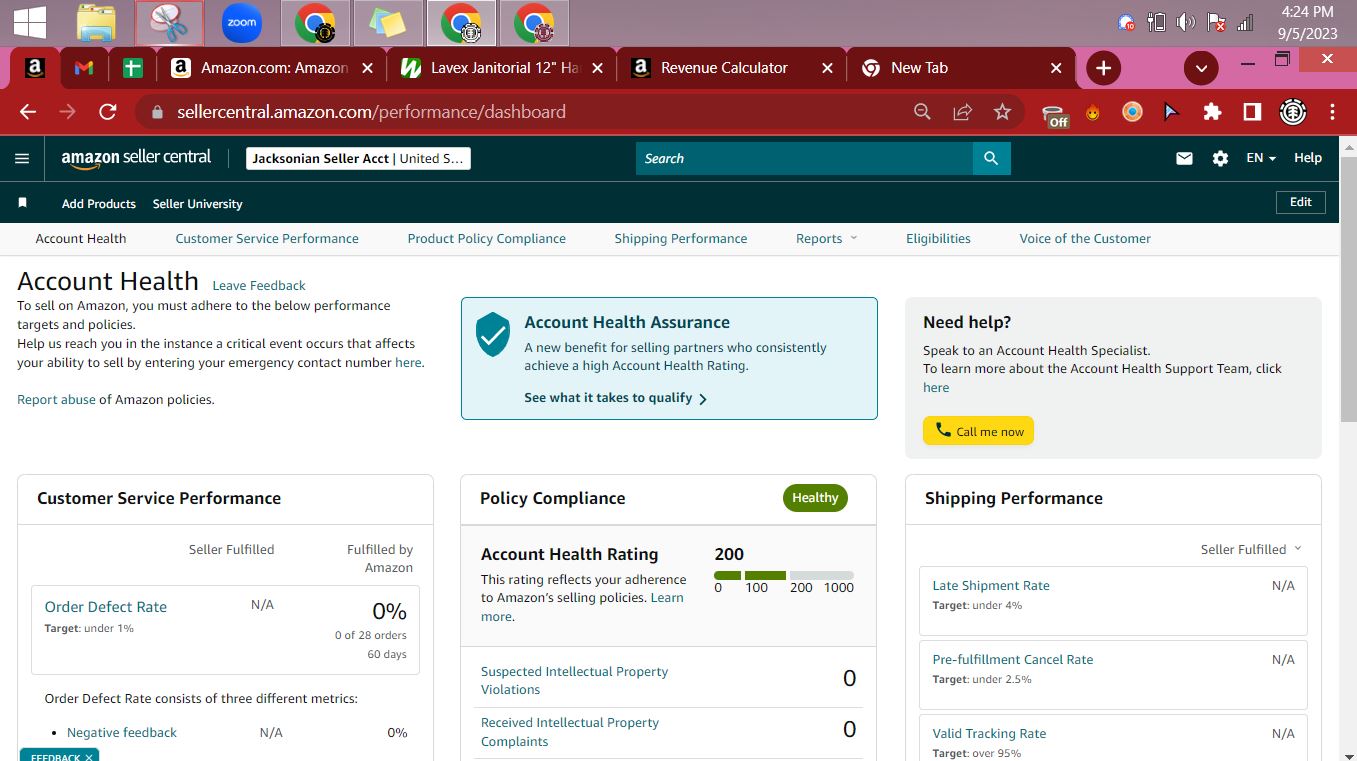This screenshot has height=761, width=1357.
Task: Click the volume speaker icon in system tray
Action: [x=1186, y=22]
